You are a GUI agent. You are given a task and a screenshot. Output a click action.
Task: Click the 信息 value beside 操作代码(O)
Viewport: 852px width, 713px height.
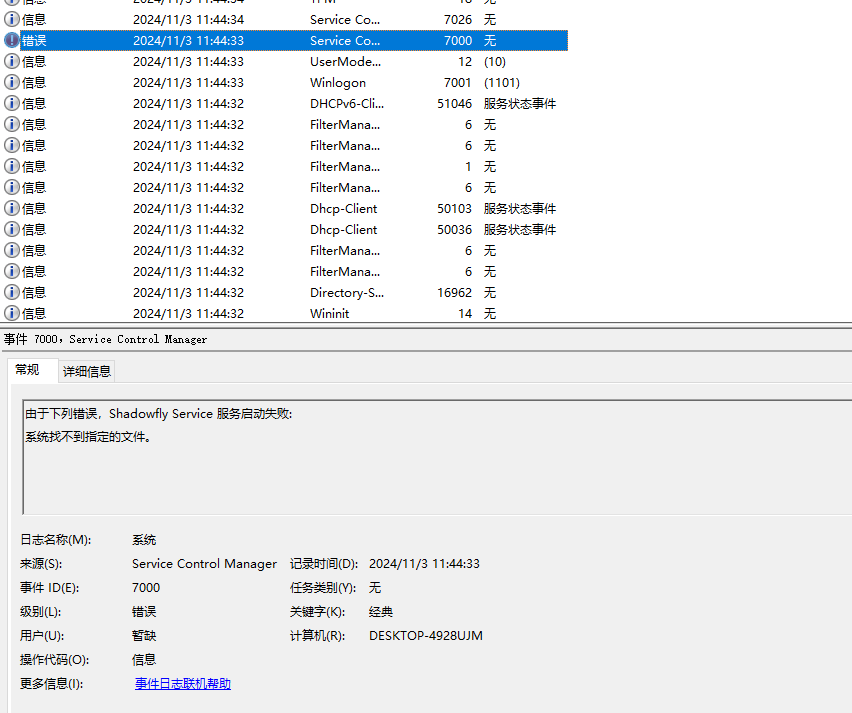click(x=144, y=659)
